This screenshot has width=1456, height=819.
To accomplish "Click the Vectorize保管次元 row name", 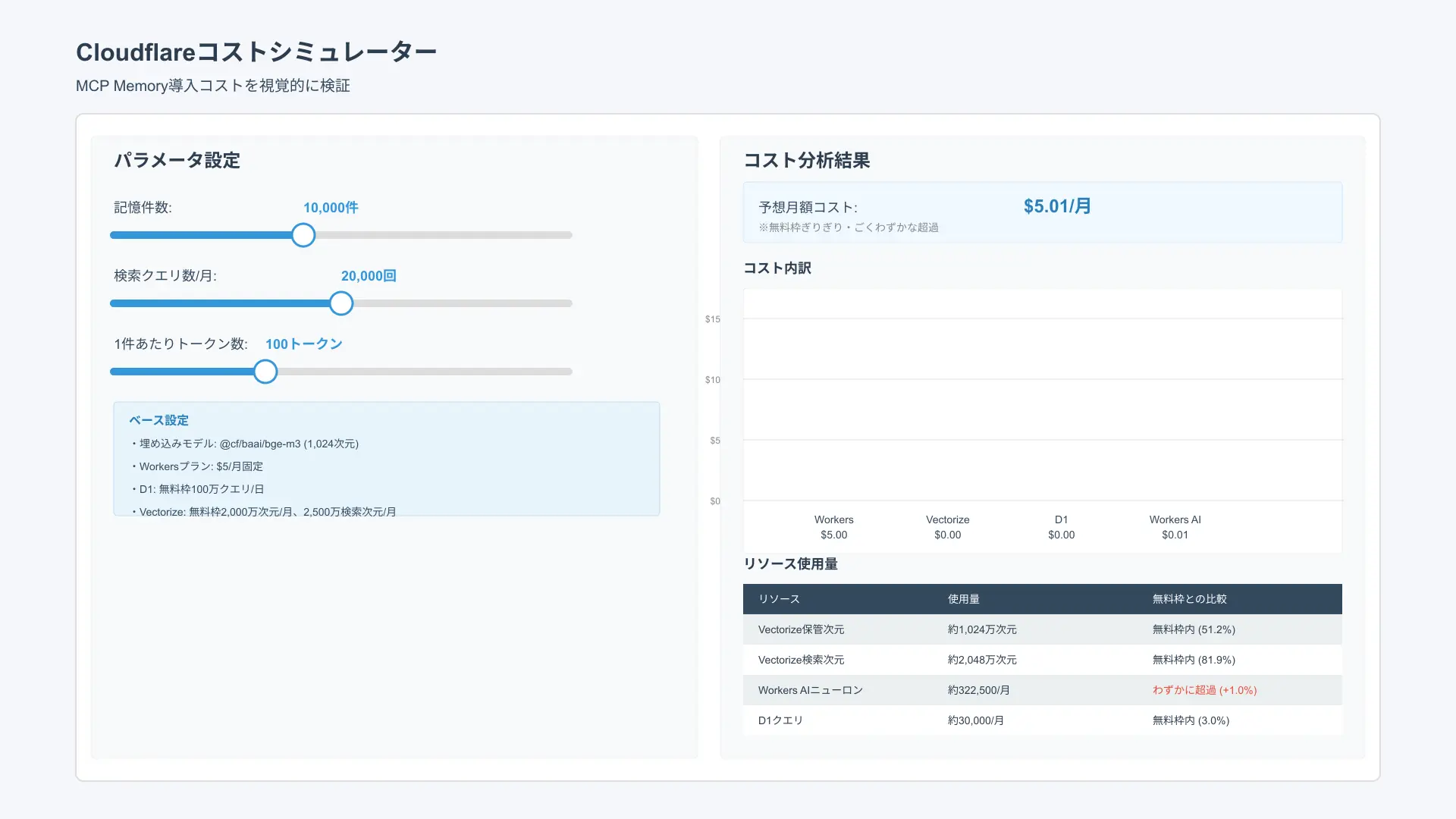I will coord(801,629).
